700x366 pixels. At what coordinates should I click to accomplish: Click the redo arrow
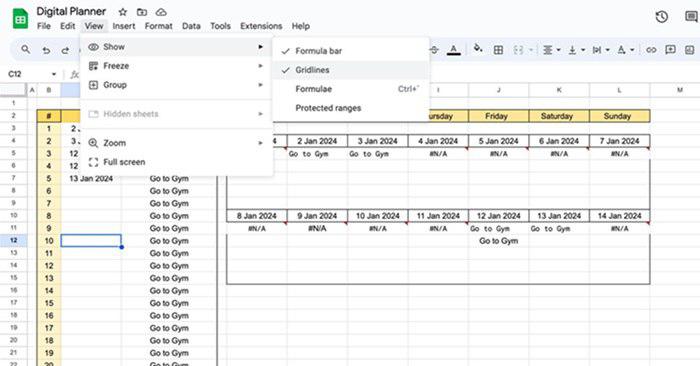coord(65,50)
